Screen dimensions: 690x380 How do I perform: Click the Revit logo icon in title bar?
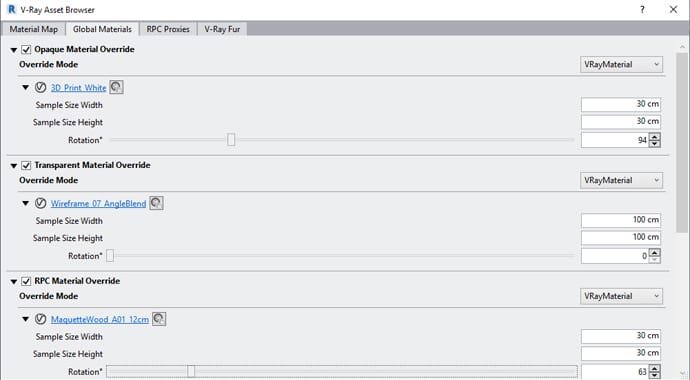coord(12,9)
